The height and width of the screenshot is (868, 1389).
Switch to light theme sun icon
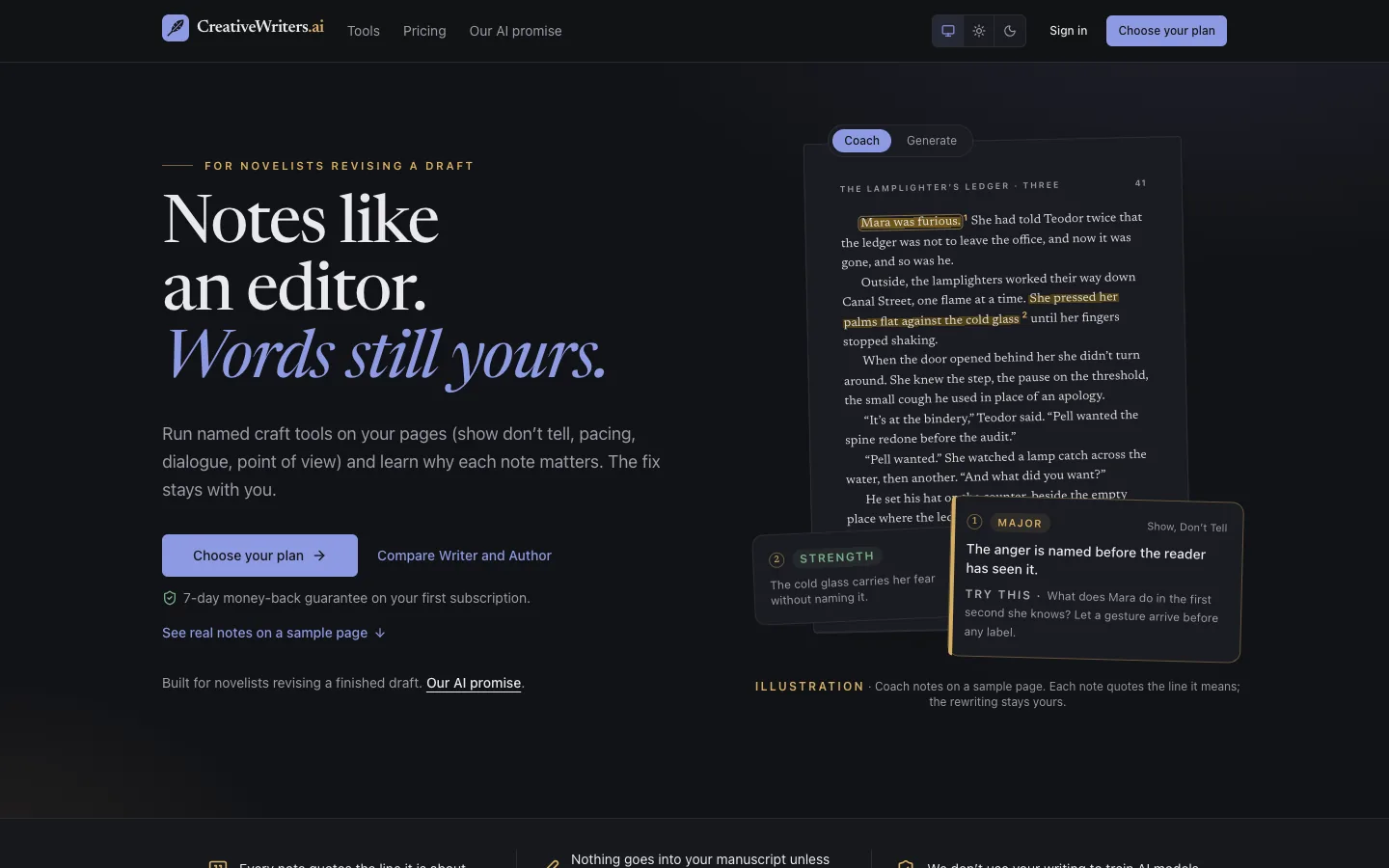coord(979,31)
